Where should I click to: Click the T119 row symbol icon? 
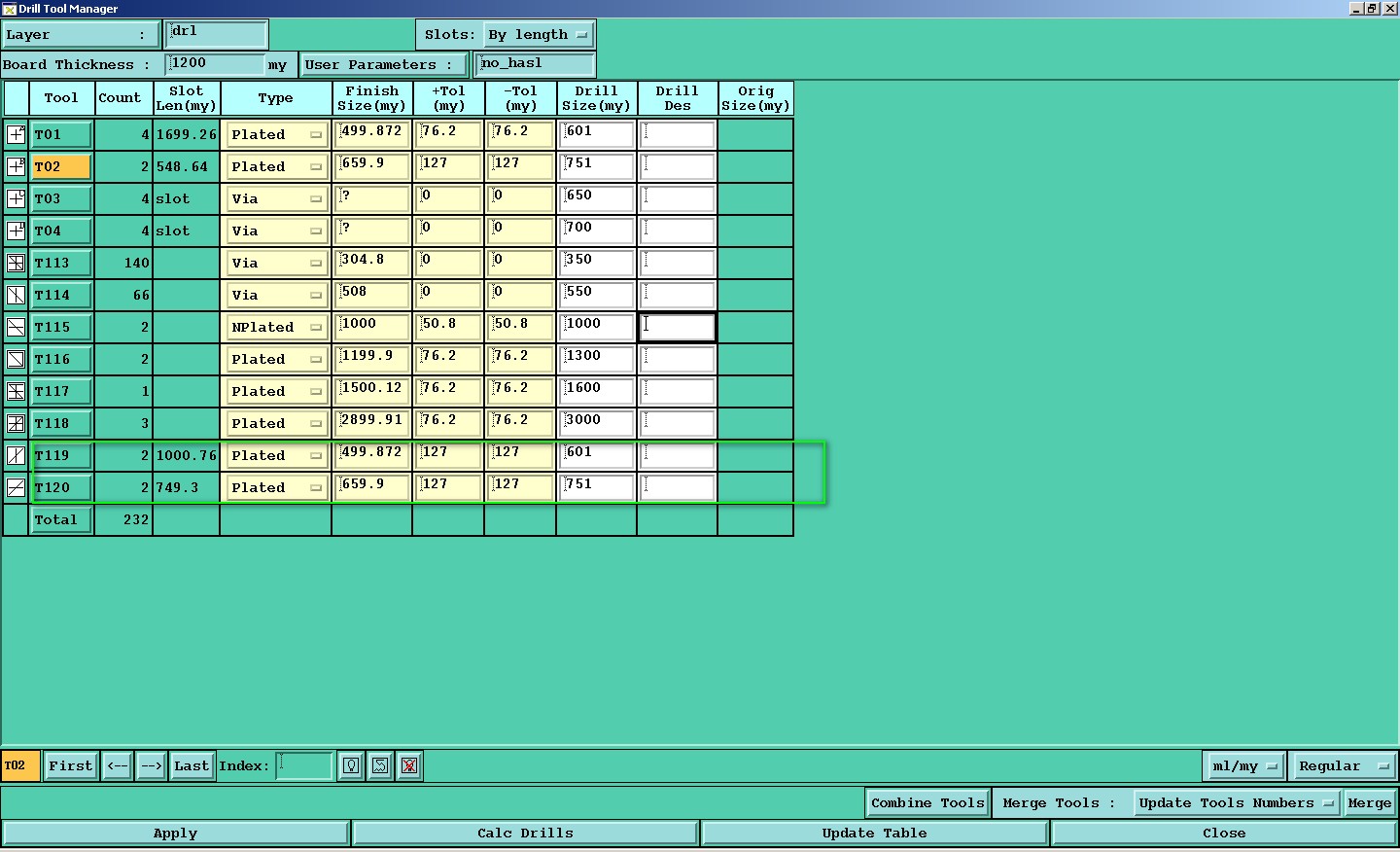(x=16, y=455)
